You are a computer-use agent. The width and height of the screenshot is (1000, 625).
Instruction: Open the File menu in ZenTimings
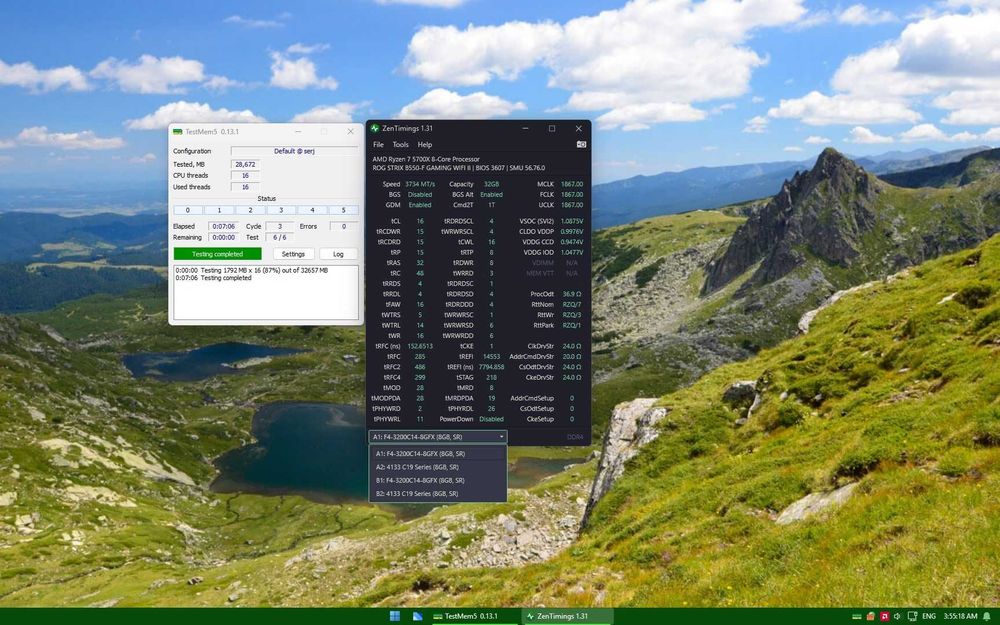click(378, 145)
